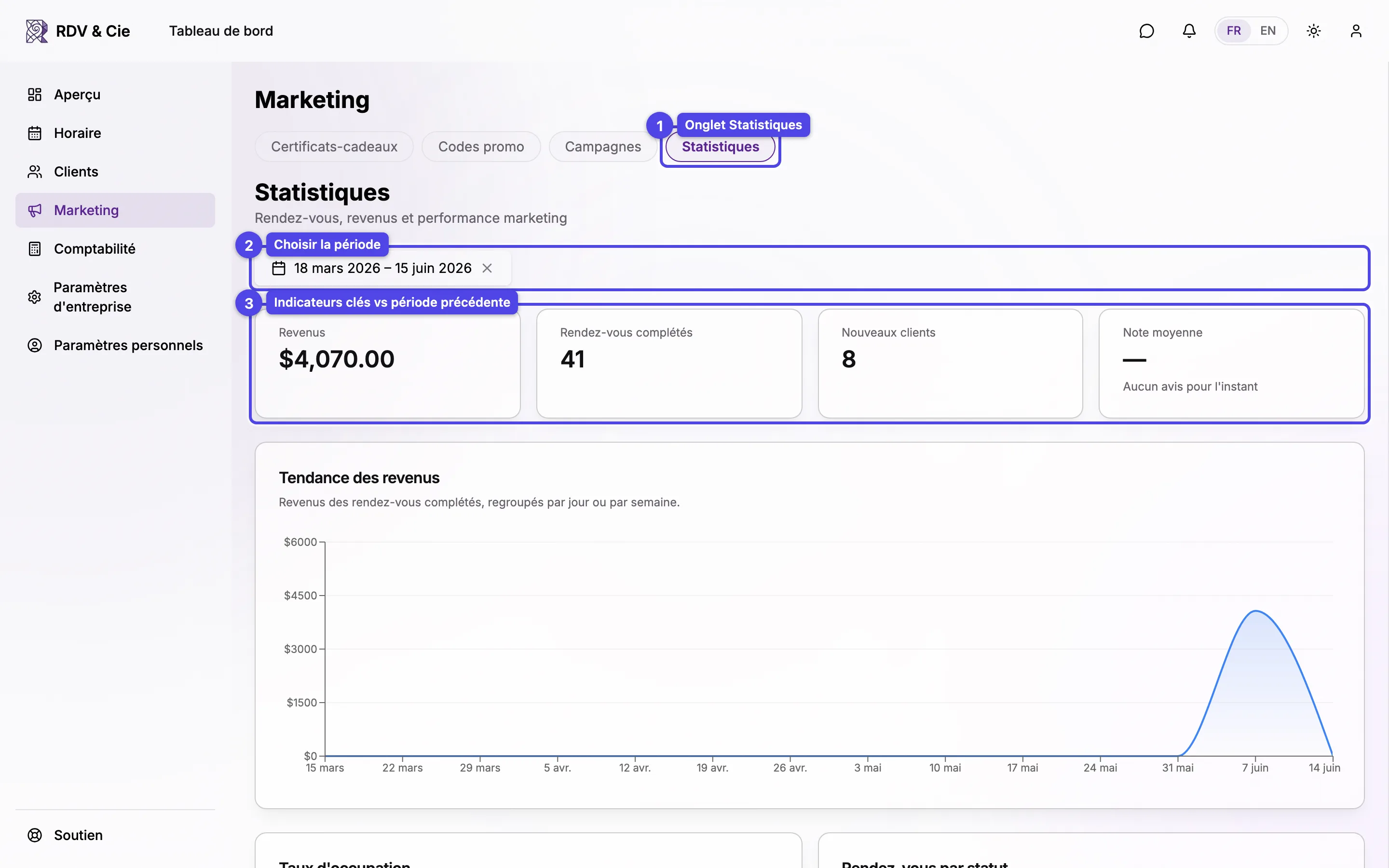Screen dimensions: 1389x868
Task: Click the 24 mai axis label
Action: point(1100,768)
